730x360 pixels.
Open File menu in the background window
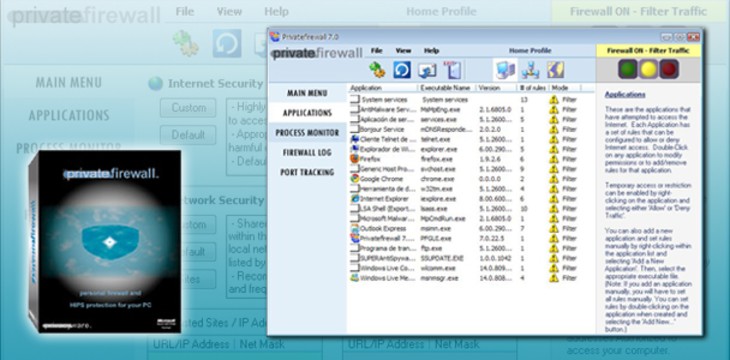pyautogui.click(x=185, y=12)
